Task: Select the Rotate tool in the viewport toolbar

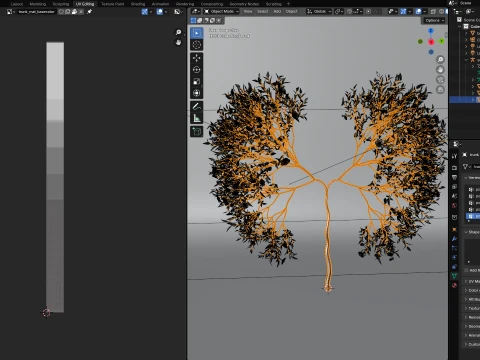Action: [x=197, y=70]
